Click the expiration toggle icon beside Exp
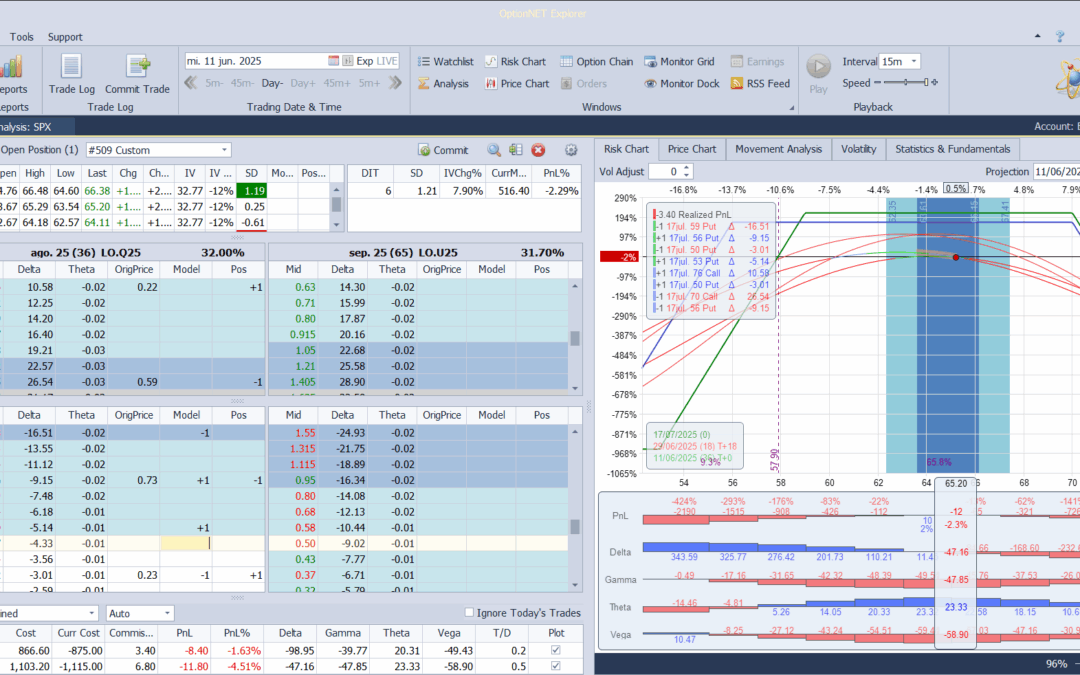1080x675 pixels. click(348, 61)
